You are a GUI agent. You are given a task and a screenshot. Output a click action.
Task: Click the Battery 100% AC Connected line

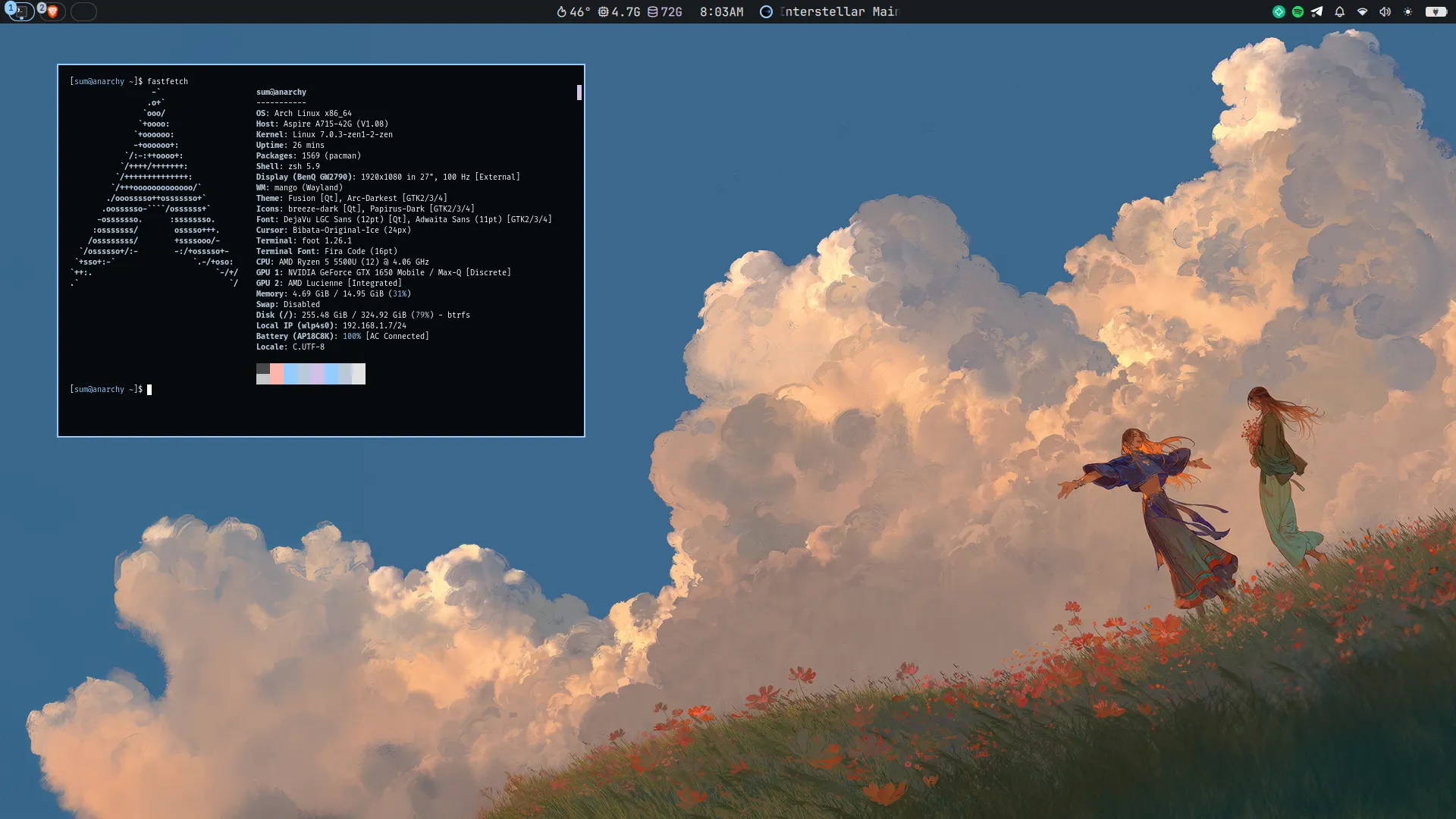(x=343, y=336)
